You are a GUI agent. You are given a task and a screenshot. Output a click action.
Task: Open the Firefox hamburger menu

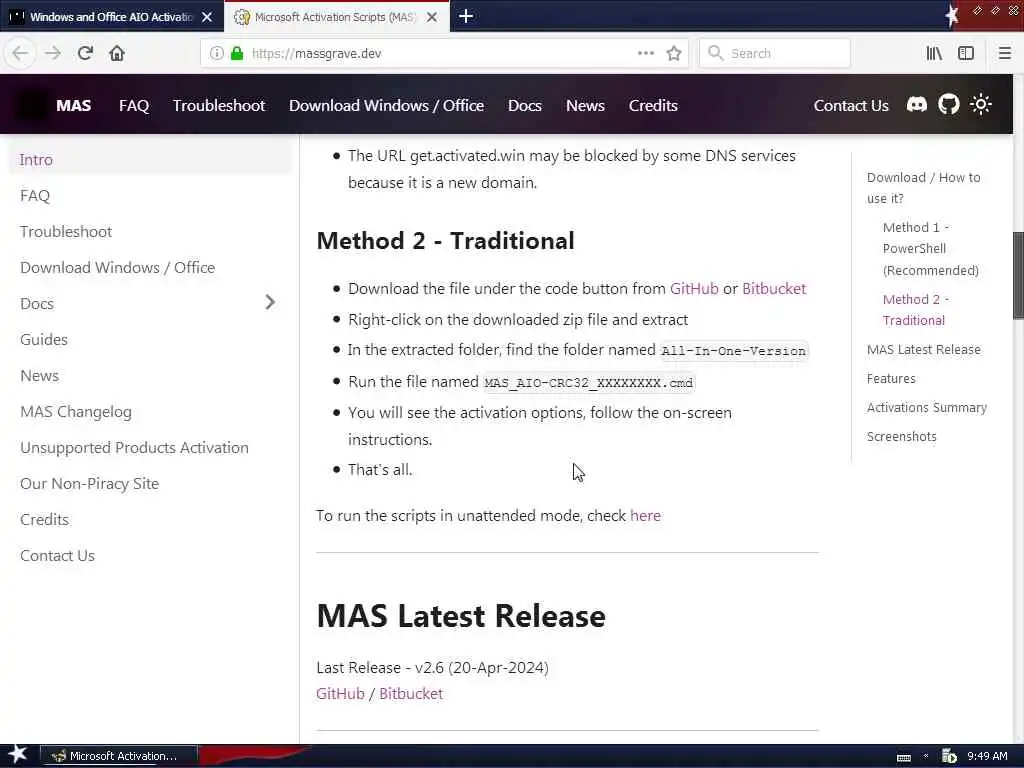[1004, 53]
